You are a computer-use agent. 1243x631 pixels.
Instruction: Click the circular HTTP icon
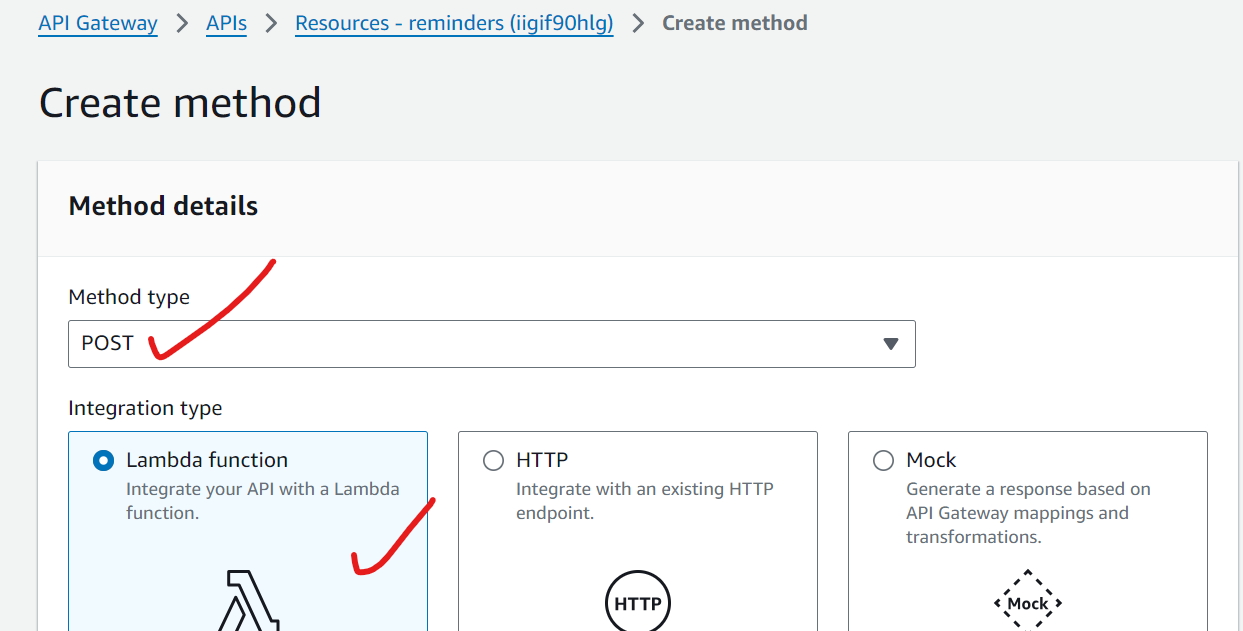click(x=638, y=603)
